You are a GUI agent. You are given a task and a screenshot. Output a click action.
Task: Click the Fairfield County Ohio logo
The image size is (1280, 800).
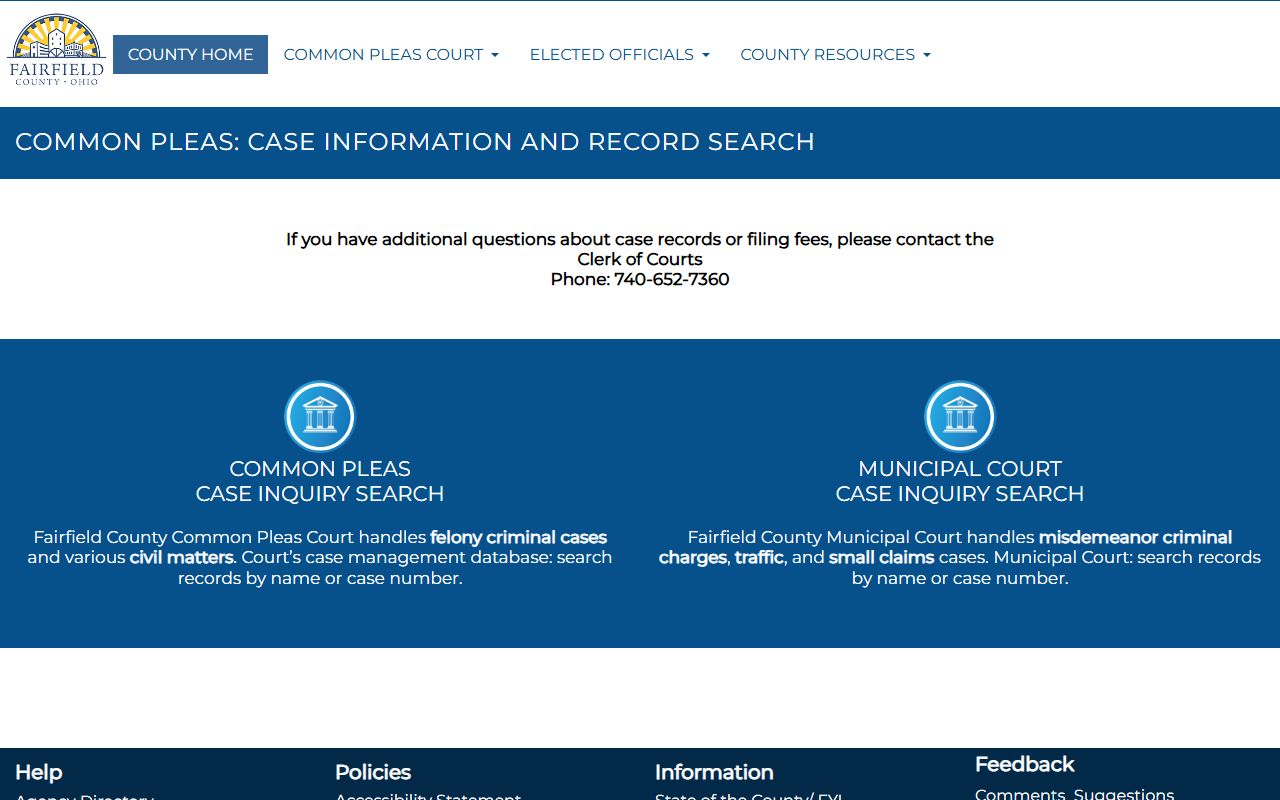pos(56,50)
